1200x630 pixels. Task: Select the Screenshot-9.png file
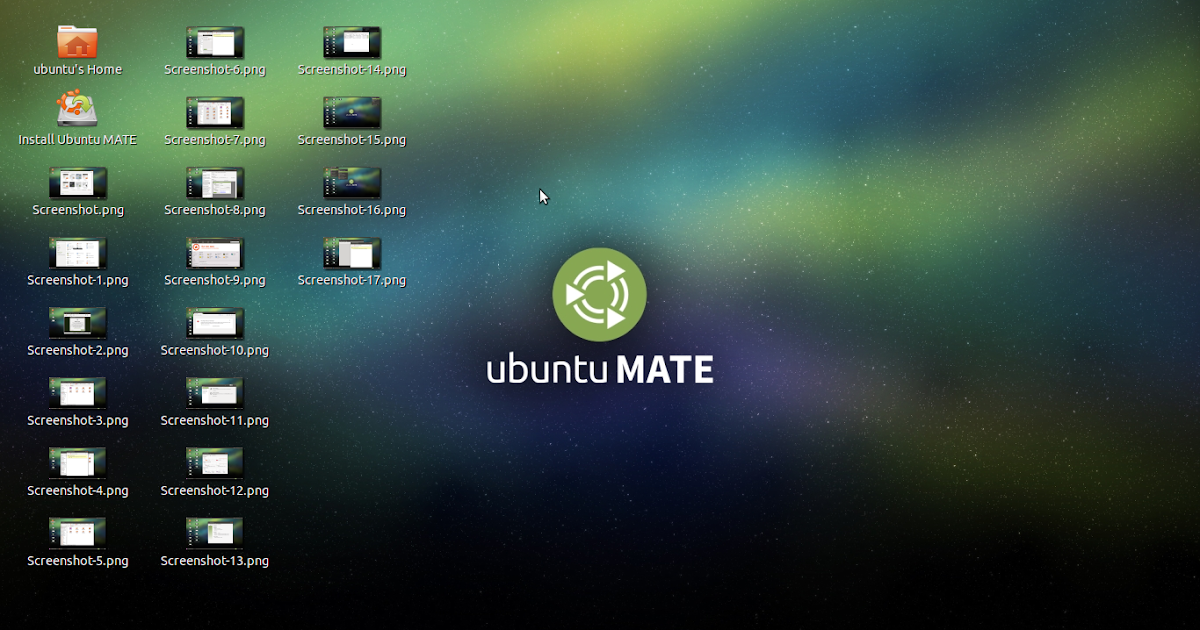215,253
